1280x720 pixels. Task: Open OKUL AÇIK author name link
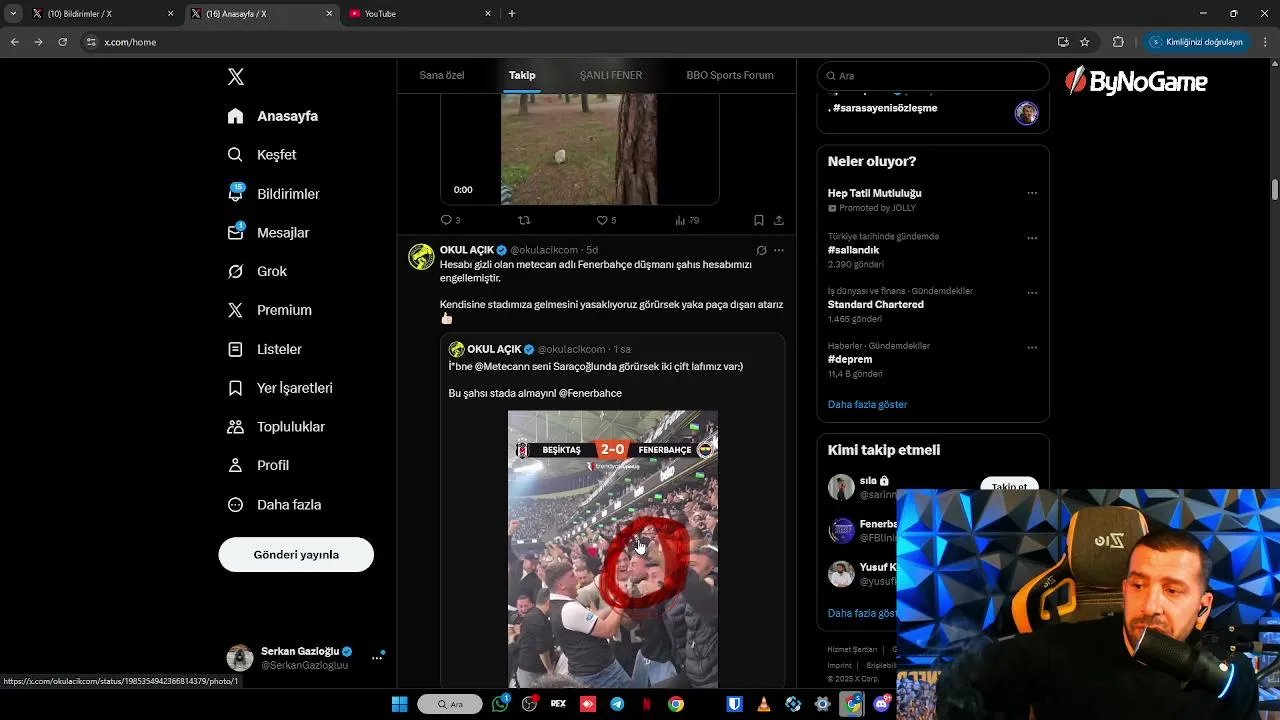[467, 250]
